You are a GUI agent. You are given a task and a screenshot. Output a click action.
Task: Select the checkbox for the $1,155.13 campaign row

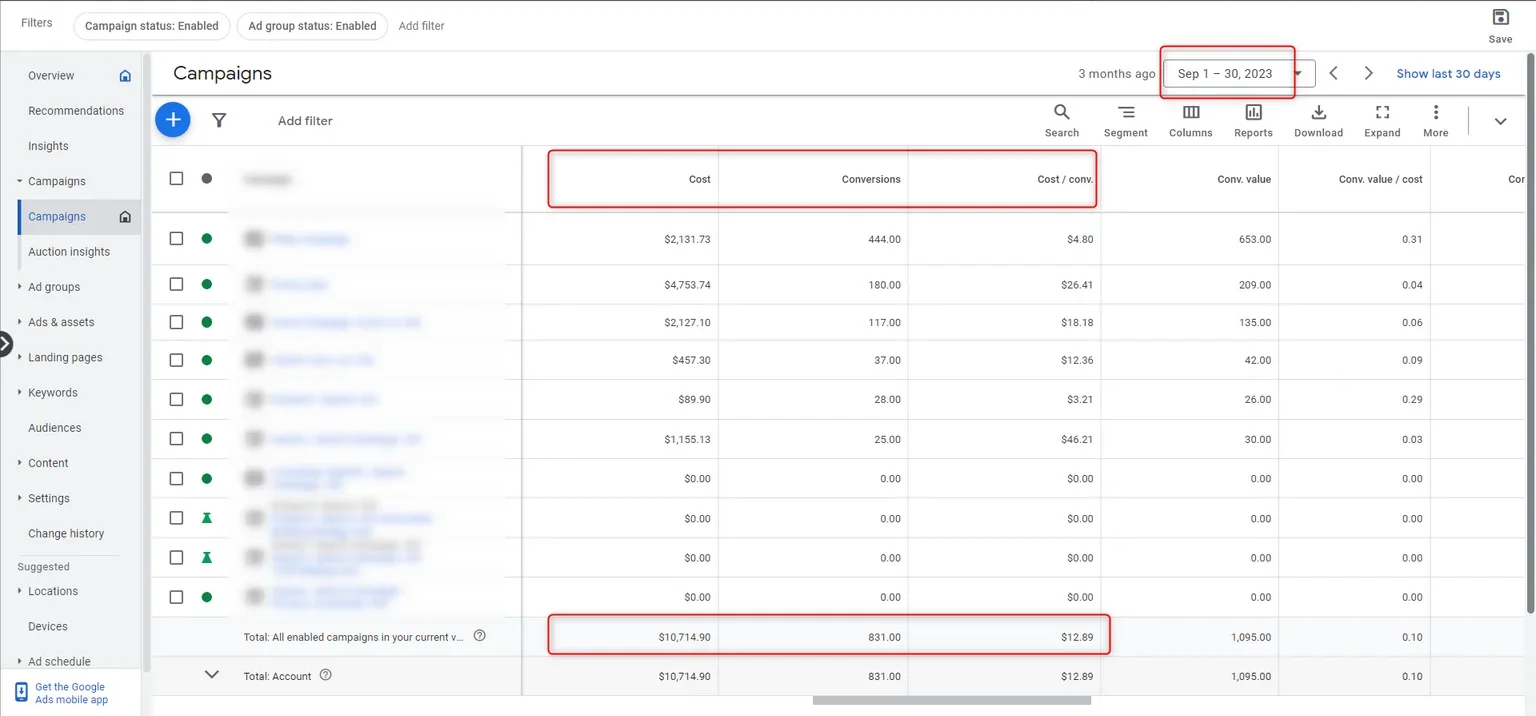(x=176, y=438)
